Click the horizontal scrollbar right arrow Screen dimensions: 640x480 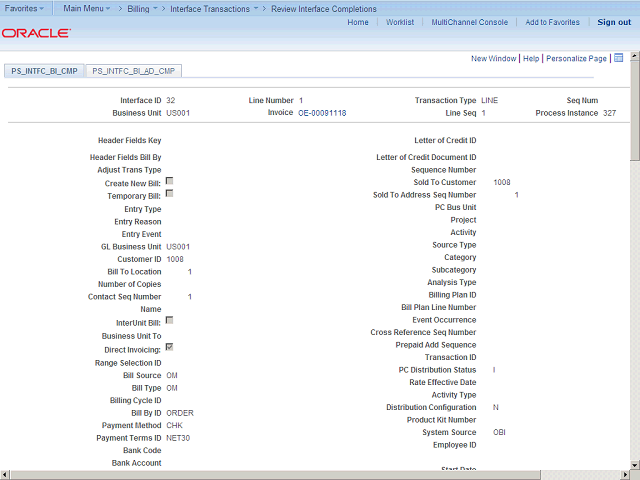tap(626, 475)
